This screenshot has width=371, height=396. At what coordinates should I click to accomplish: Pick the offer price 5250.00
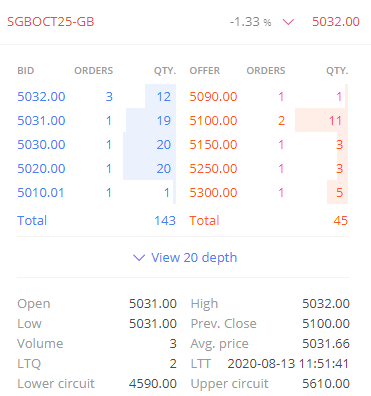tap(213, 169)
